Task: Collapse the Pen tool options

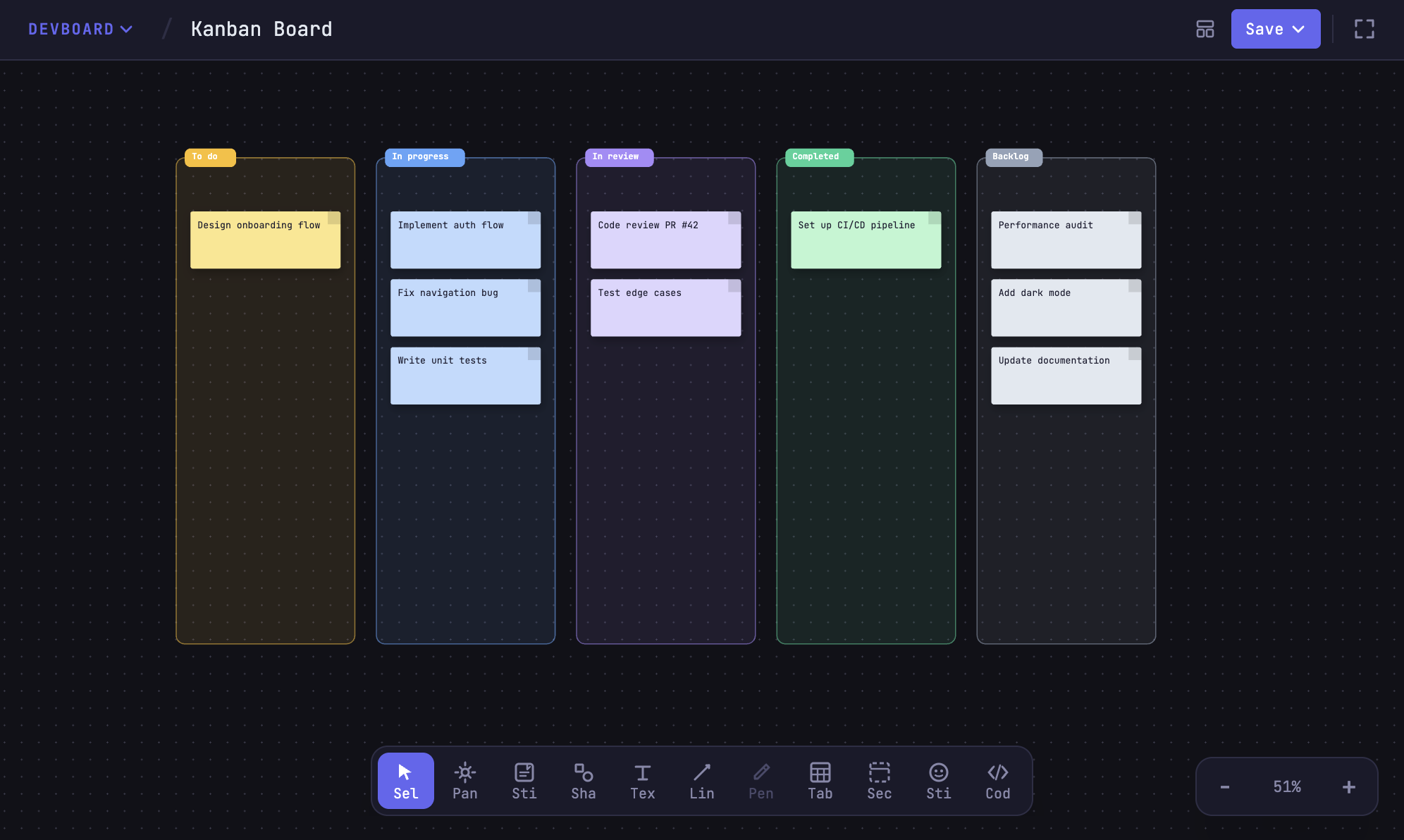Action: tap(760, 780)
